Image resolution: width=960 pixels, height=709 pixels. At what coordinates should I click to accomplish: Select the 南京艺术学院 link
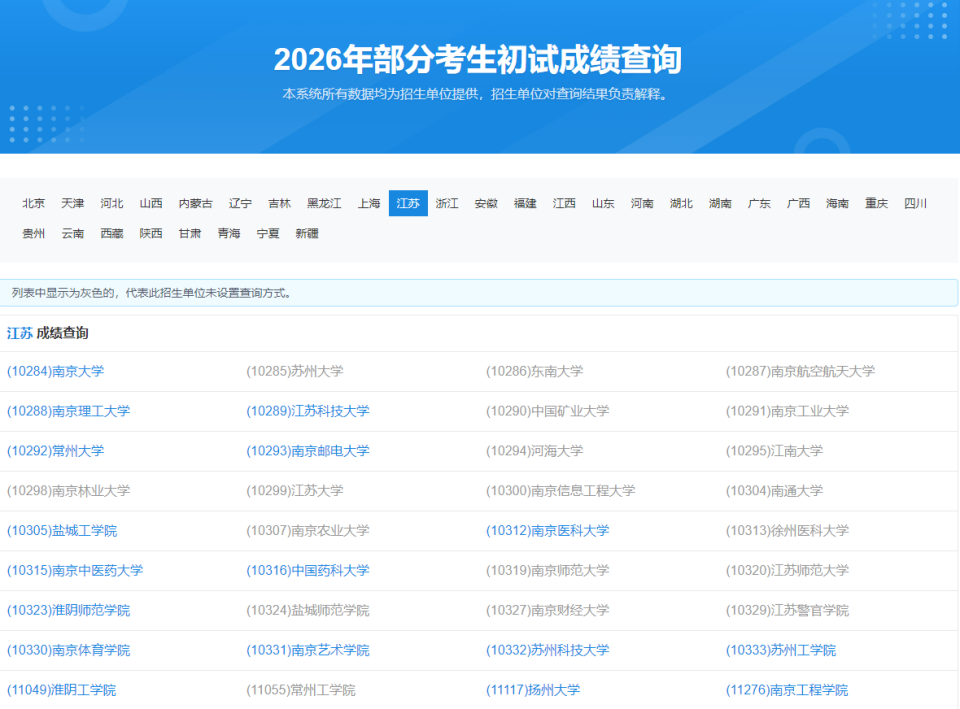[308, 650]
